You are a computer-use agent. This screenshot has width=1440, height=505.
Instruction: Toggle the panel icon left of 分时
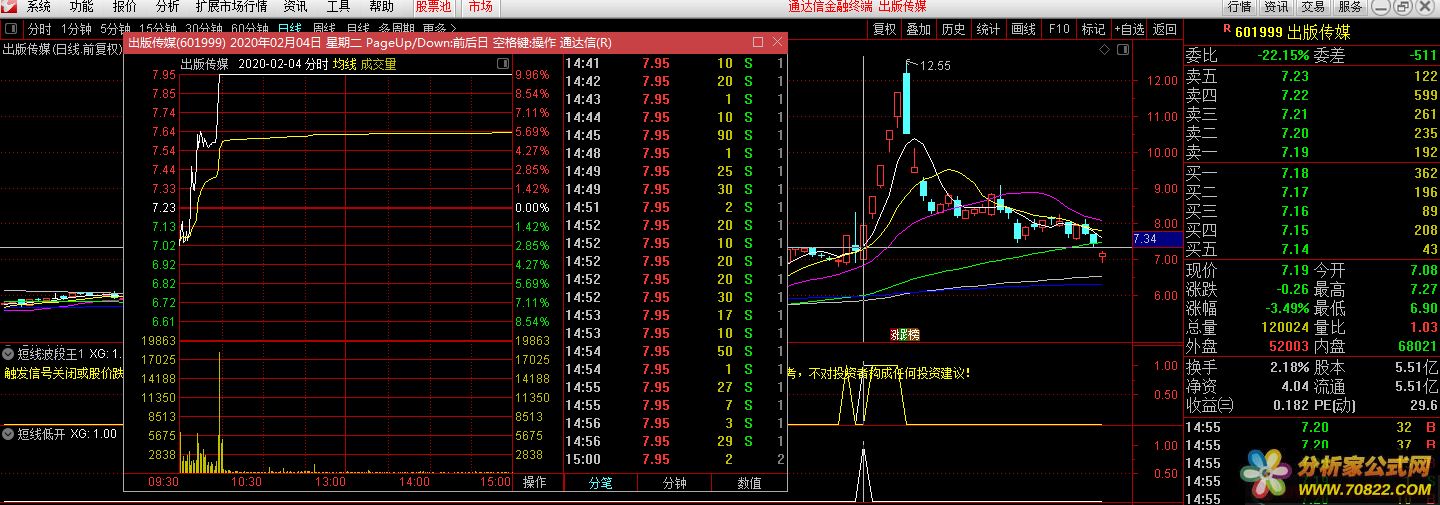click(x=11, y=29)
